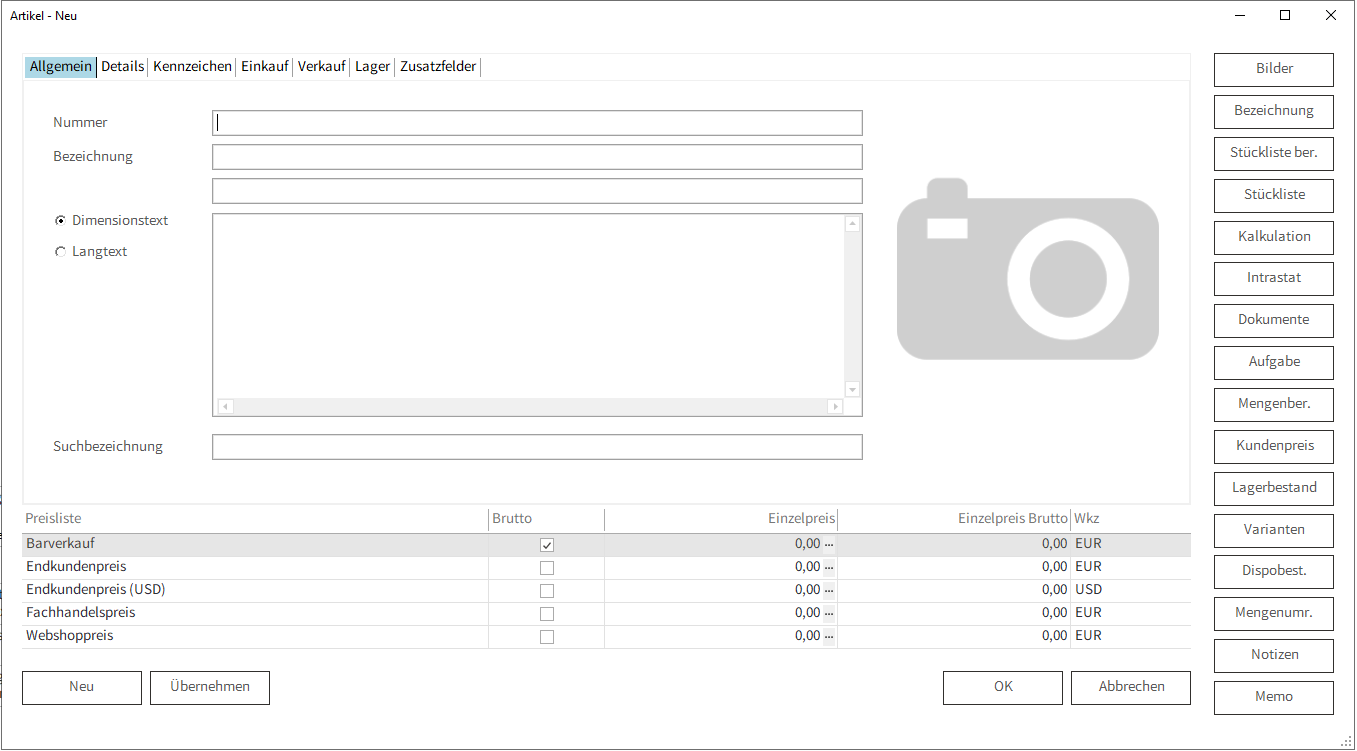Screen dimensions: 1357x751
Task: Click text area scroll down arrow
Action: [853, 390]
